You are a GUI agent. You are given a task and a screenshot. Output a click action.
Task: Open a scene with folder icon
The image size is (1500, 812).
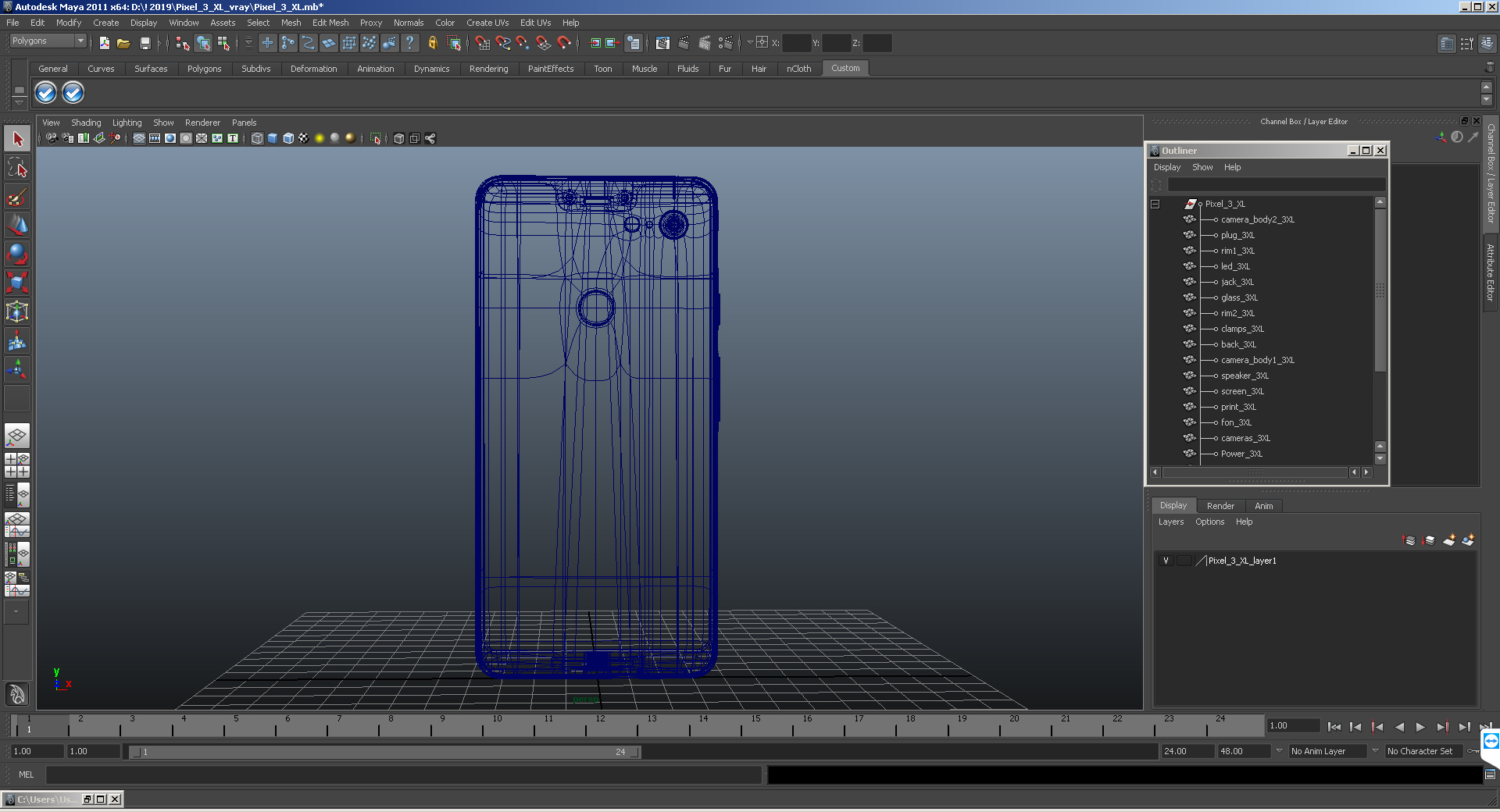point(123,43)
